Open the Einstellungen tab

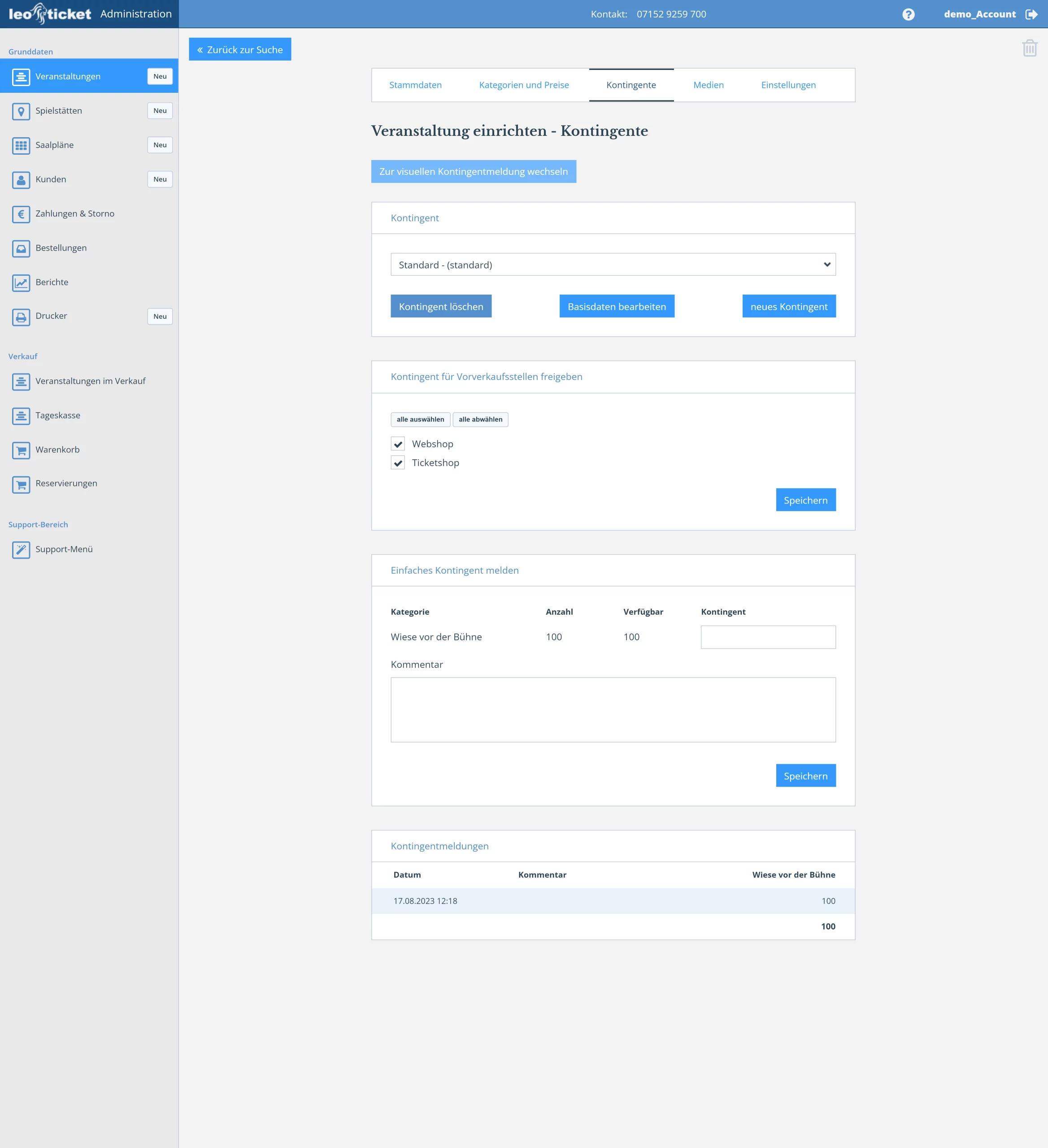coord(788,85)
